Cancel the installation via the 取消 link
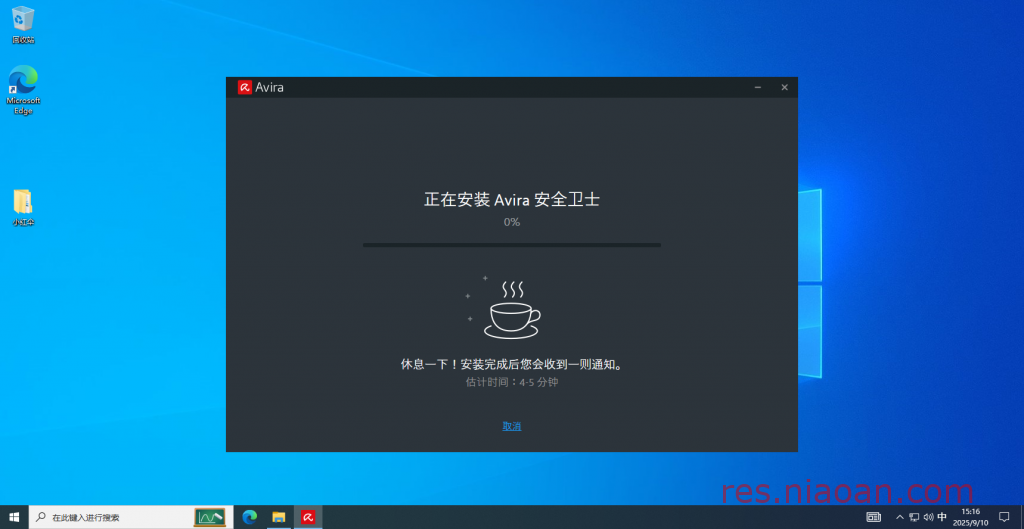This screenshot has height=529, width=1024. coord(512,426)
